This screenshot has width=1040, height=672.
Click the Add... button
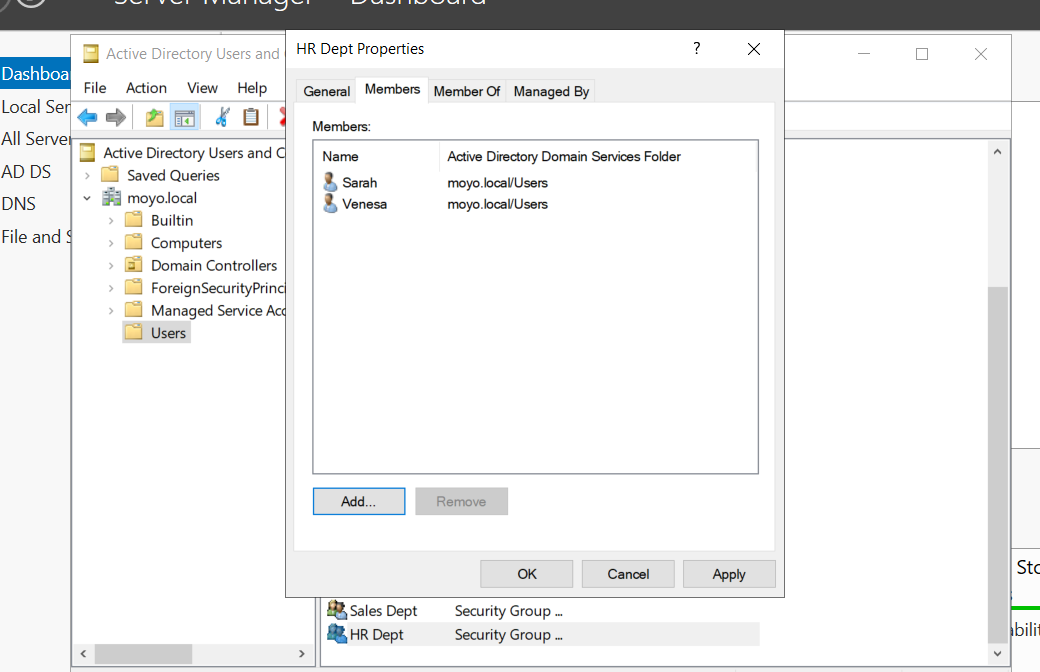pos(358,502)
